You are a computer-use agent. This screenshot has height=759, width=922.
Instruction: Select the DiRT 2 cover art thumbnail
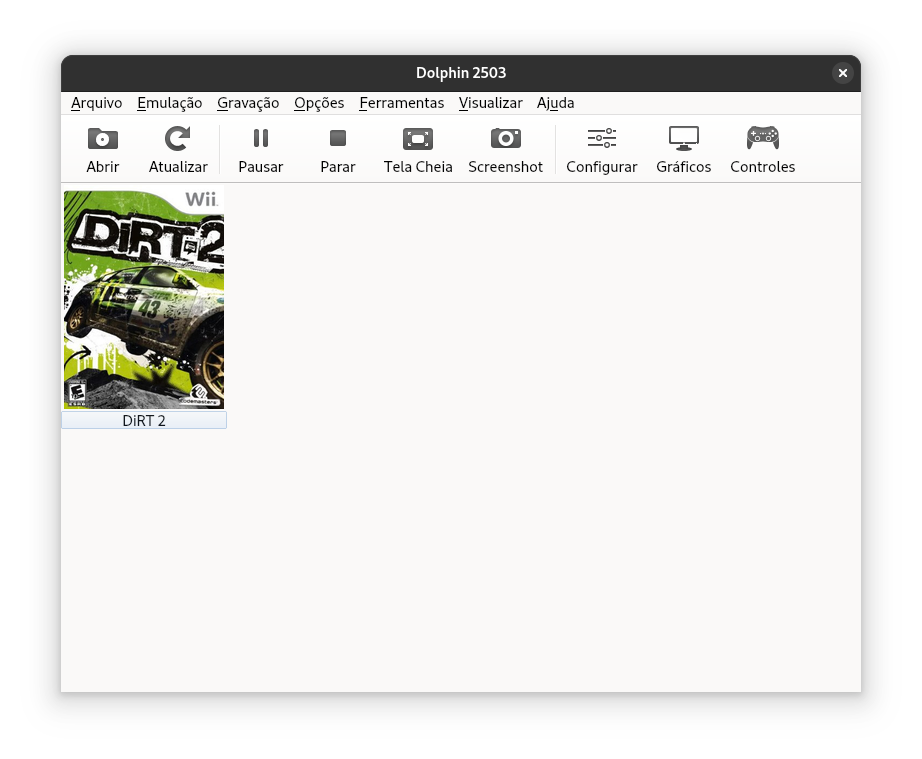coord(144,300)
